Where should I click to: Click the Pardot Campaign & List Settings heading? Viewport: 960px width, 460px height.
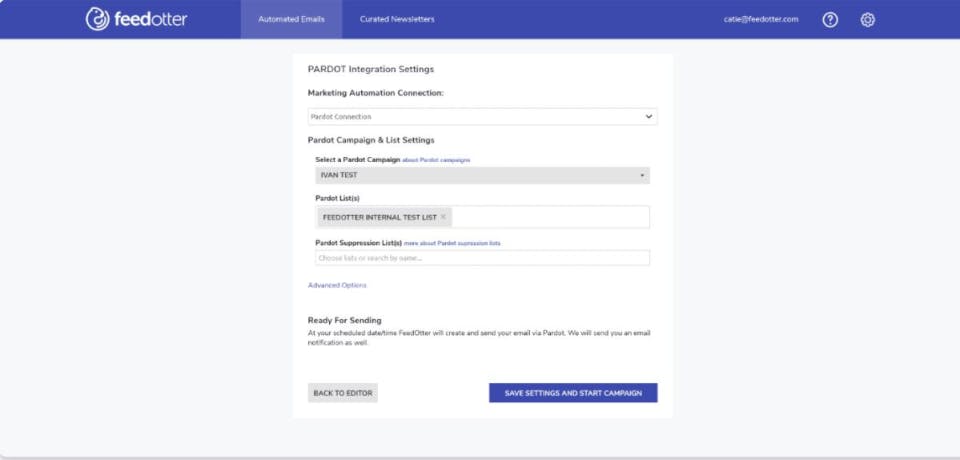pos(371,140)
